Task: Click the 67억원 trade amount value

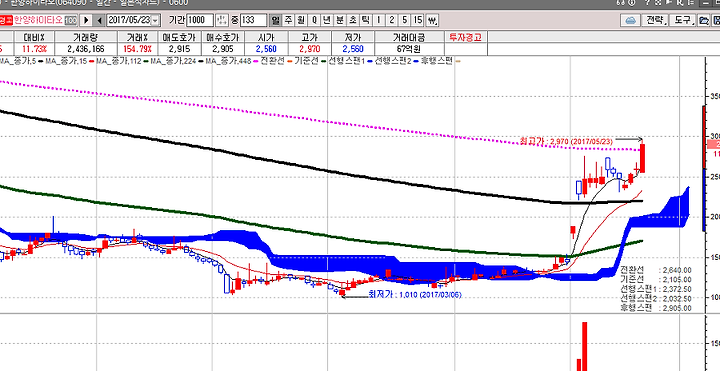Action: 410,49
